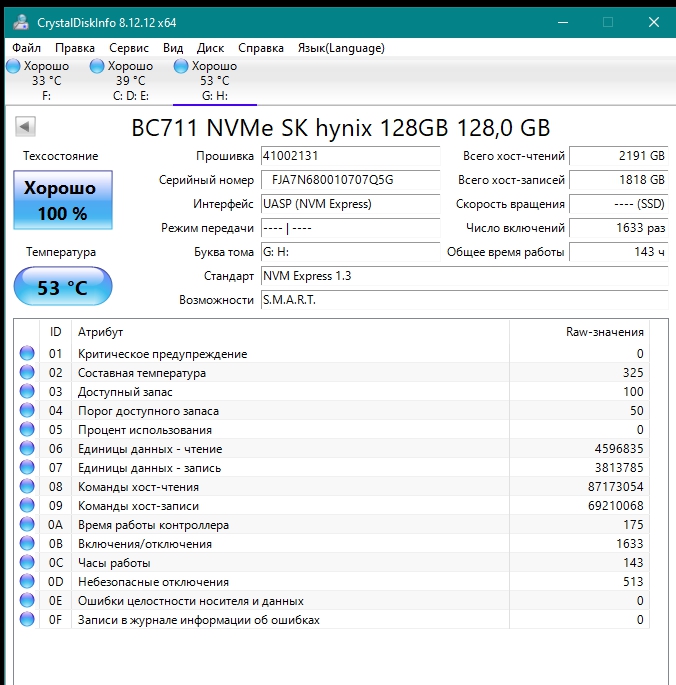This screenshot has height=685, width=676.
Task: Click status orb for attribute 09
Action: (x=27, y=505)
